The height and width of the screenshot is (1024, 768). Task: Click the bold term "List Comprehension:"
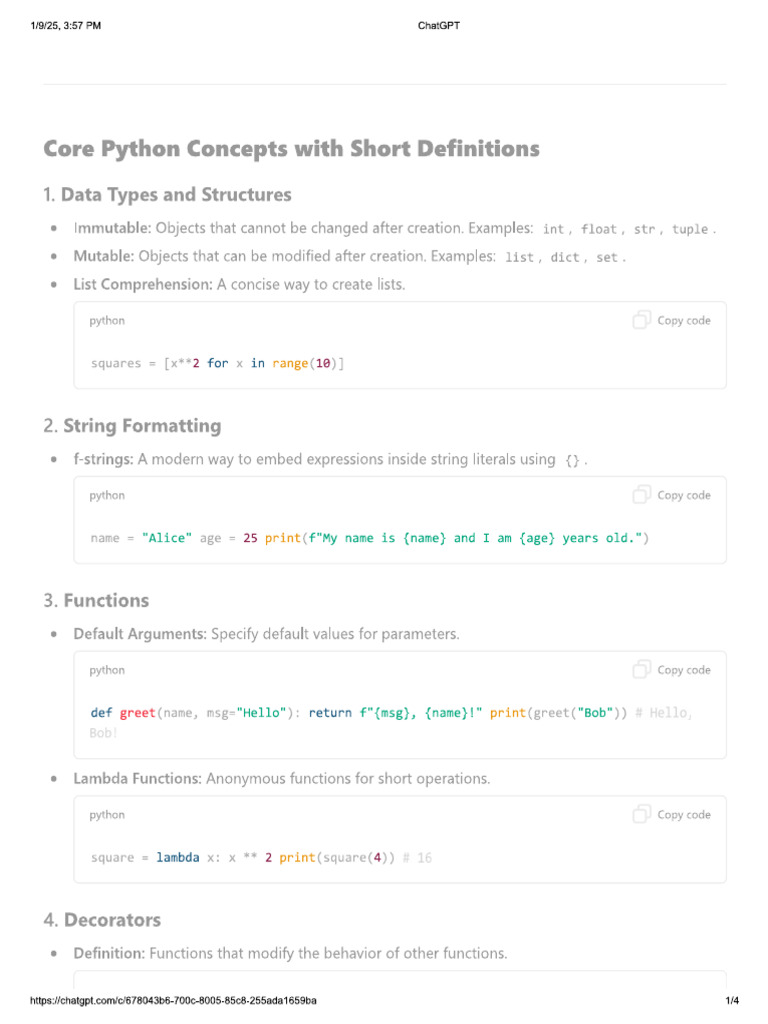143,284
